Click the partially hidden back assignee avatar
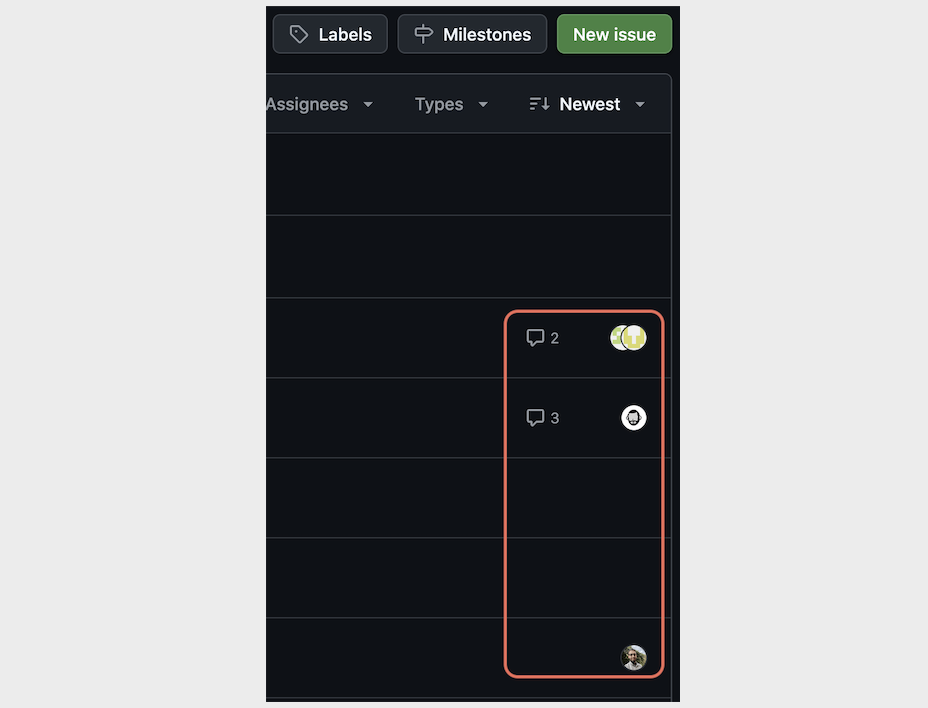 point(617,337)
